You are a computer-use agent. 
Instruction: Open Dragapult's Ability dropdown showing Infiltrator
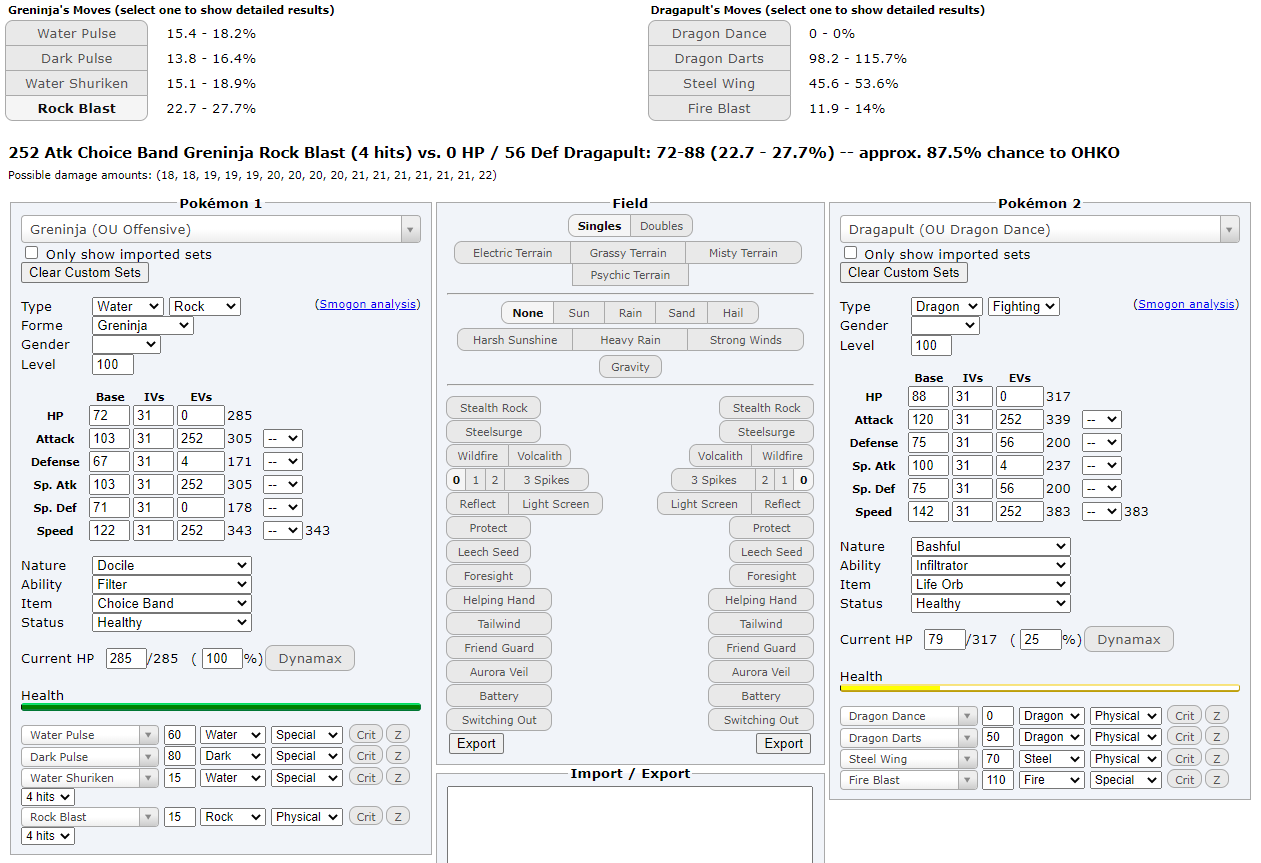click(990, 565)
